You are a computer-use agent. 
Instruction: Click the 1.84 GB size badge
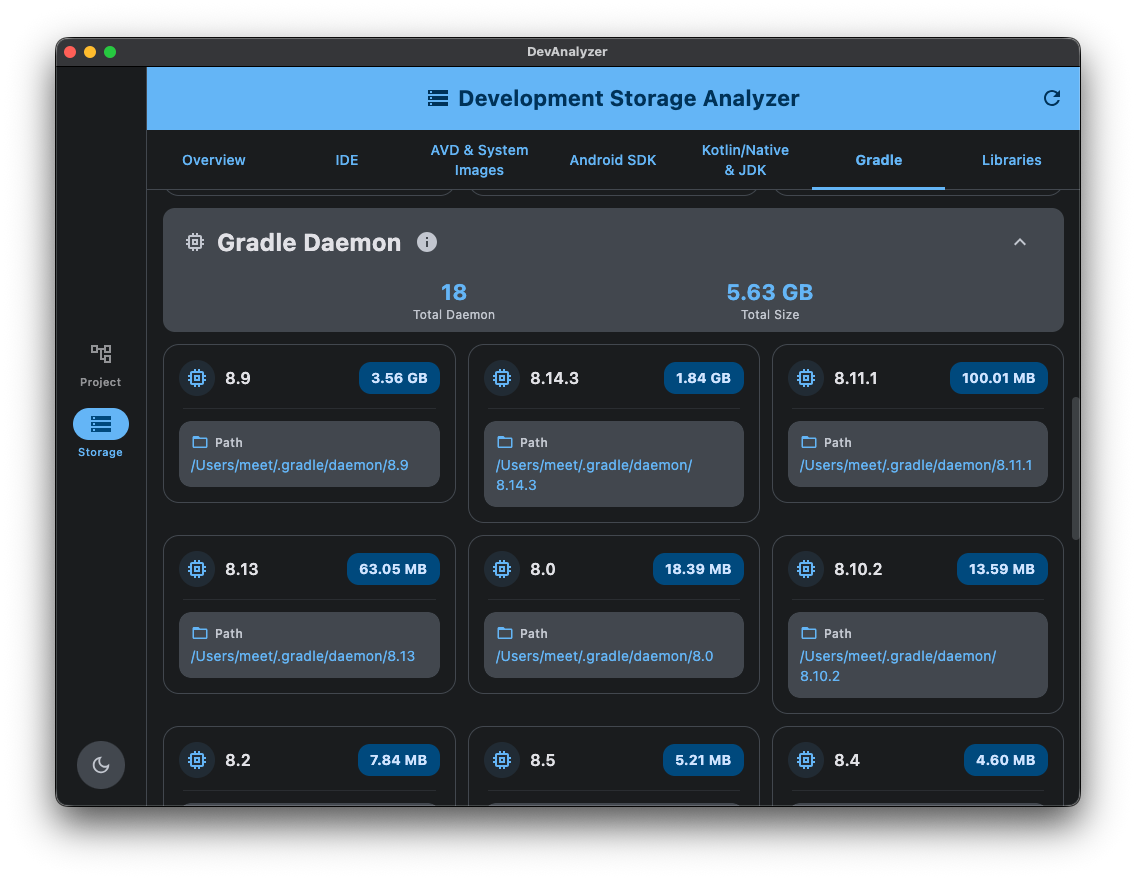pyautogui.click(x=703, y=378)
